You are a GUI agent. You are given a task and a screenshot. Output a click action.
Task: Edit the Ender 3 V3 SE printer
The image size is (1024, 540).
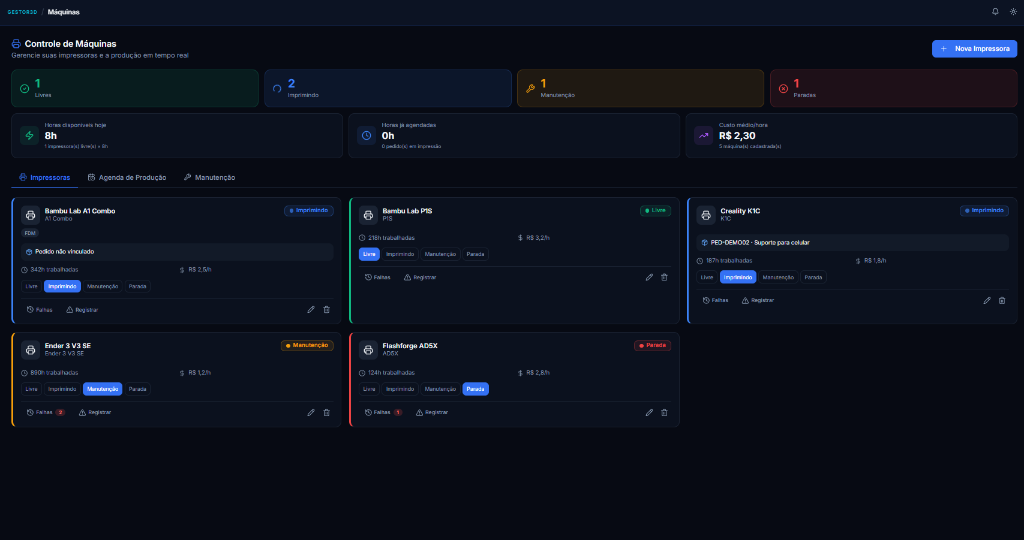tap(311, 413)
